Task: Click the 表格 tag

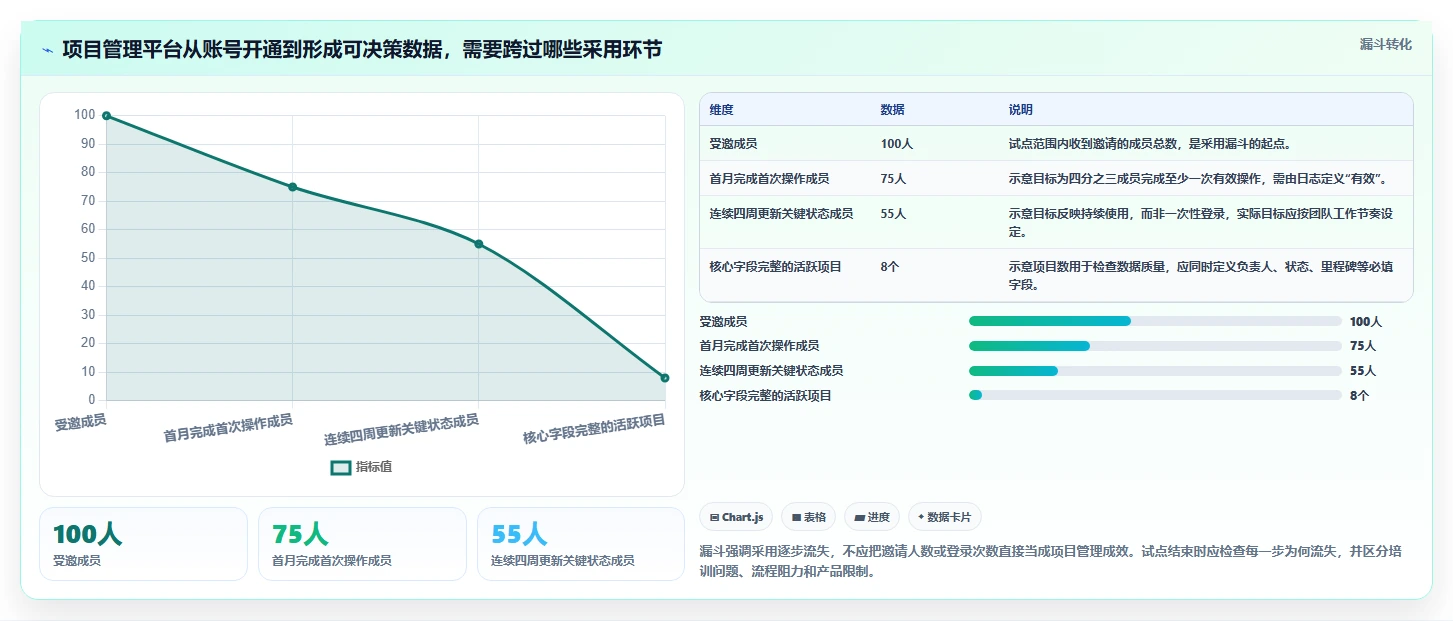Action: click(809, 517)
